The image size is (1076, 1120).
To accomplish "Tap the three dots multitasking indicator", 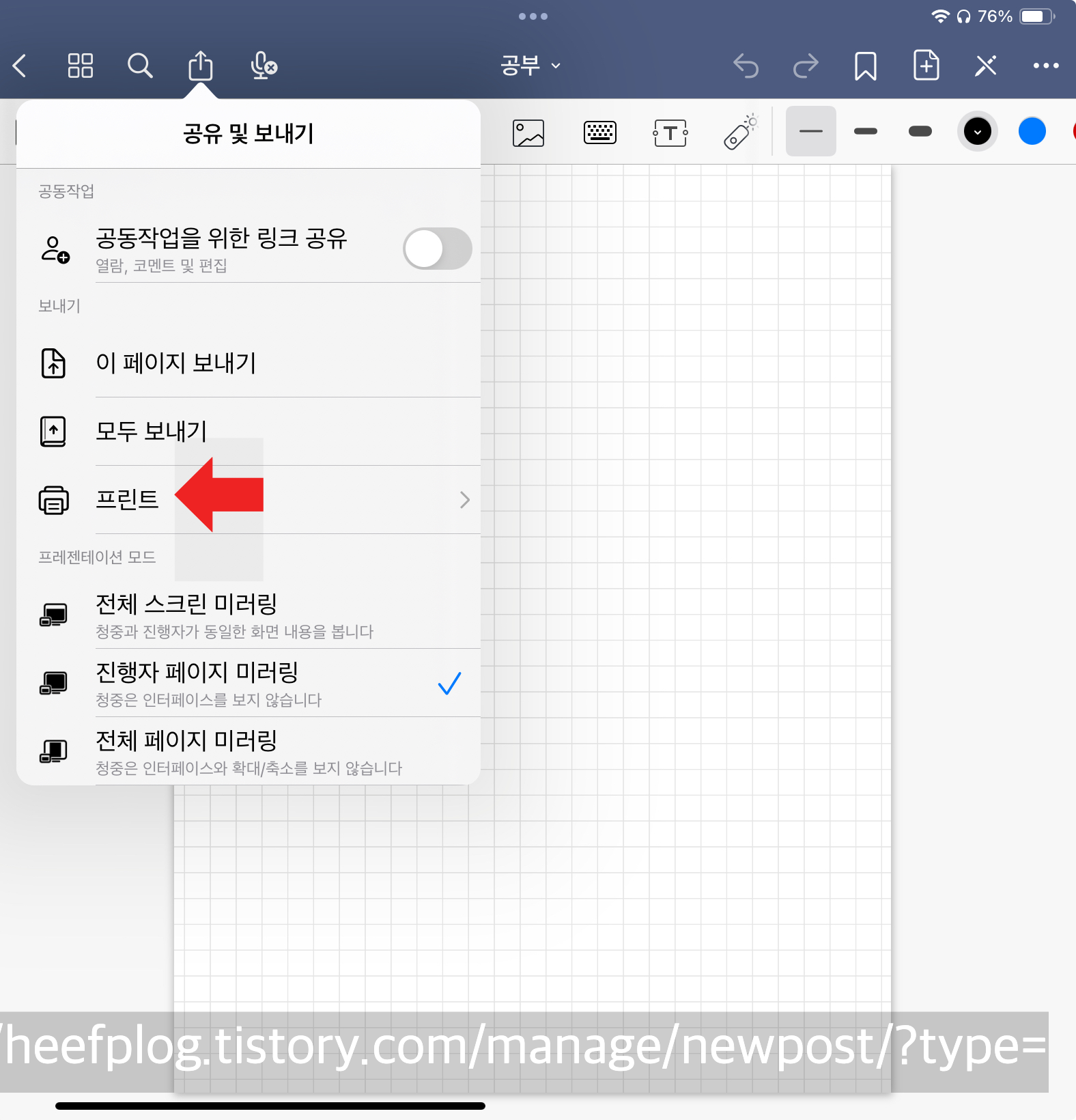I will [x=533, y=16].
